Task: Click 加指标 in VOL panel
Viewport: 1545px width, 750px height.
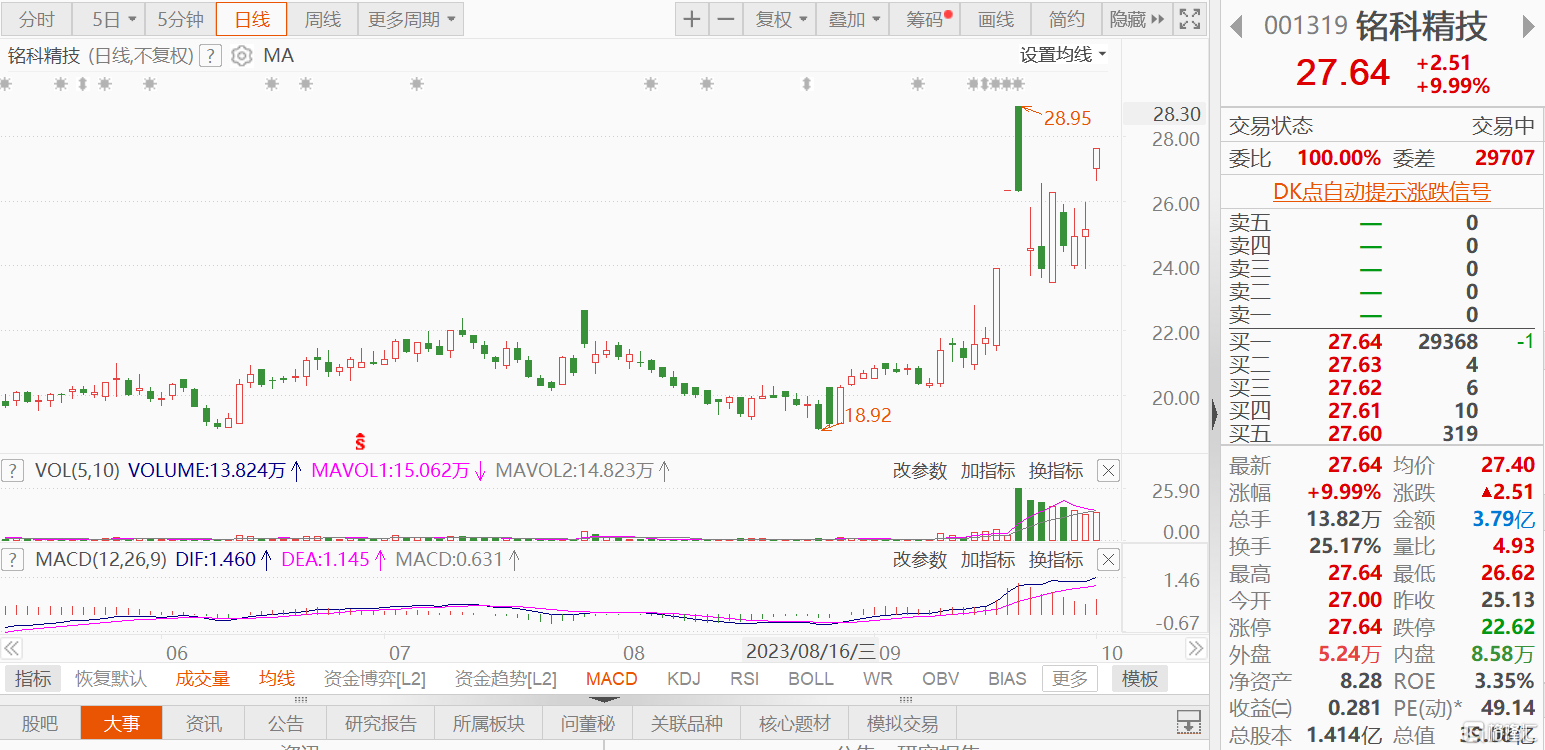Action: 988,470
